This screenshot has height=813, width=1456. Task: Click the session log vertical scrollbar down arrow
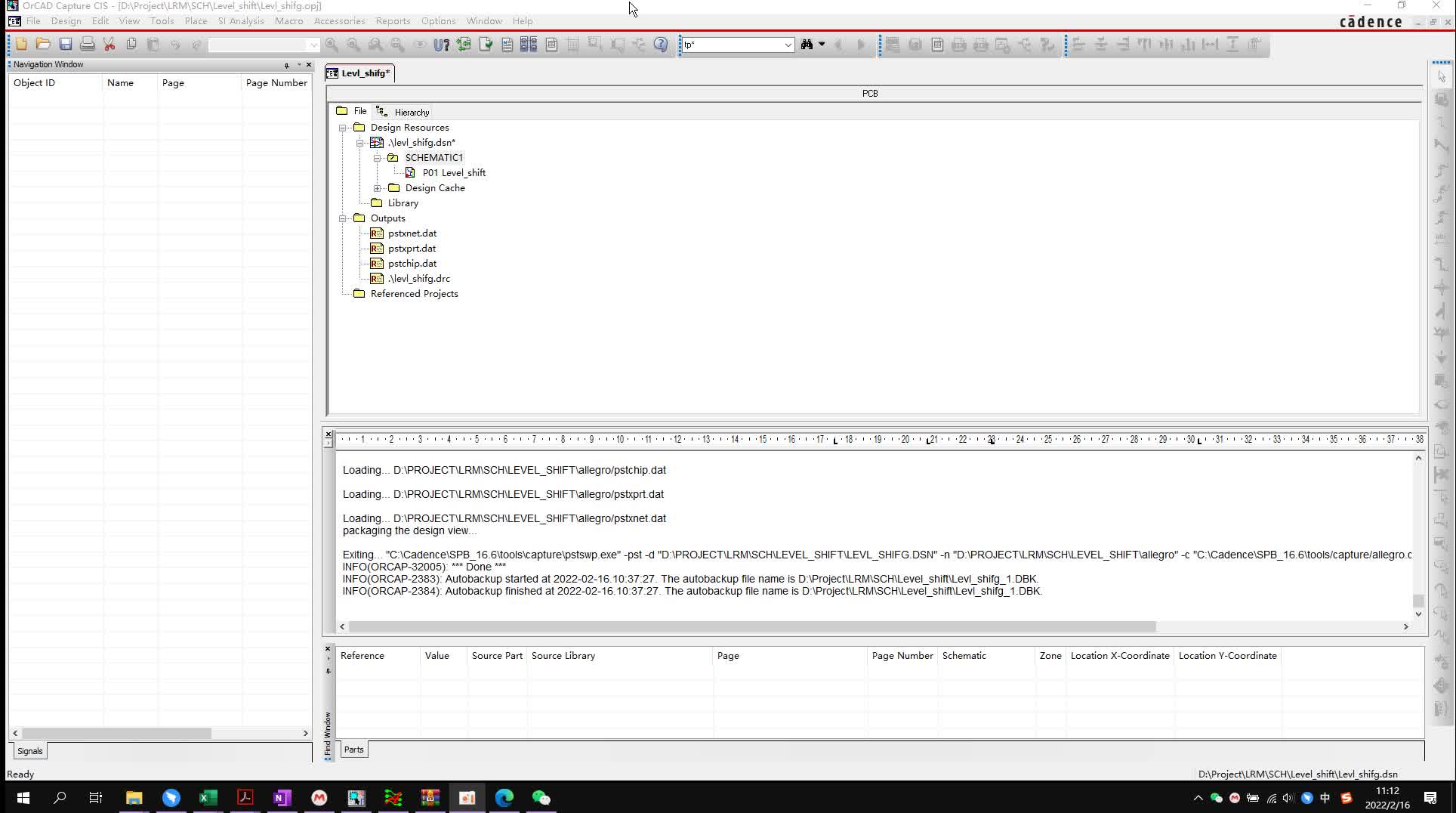(x=1418, y=614)
